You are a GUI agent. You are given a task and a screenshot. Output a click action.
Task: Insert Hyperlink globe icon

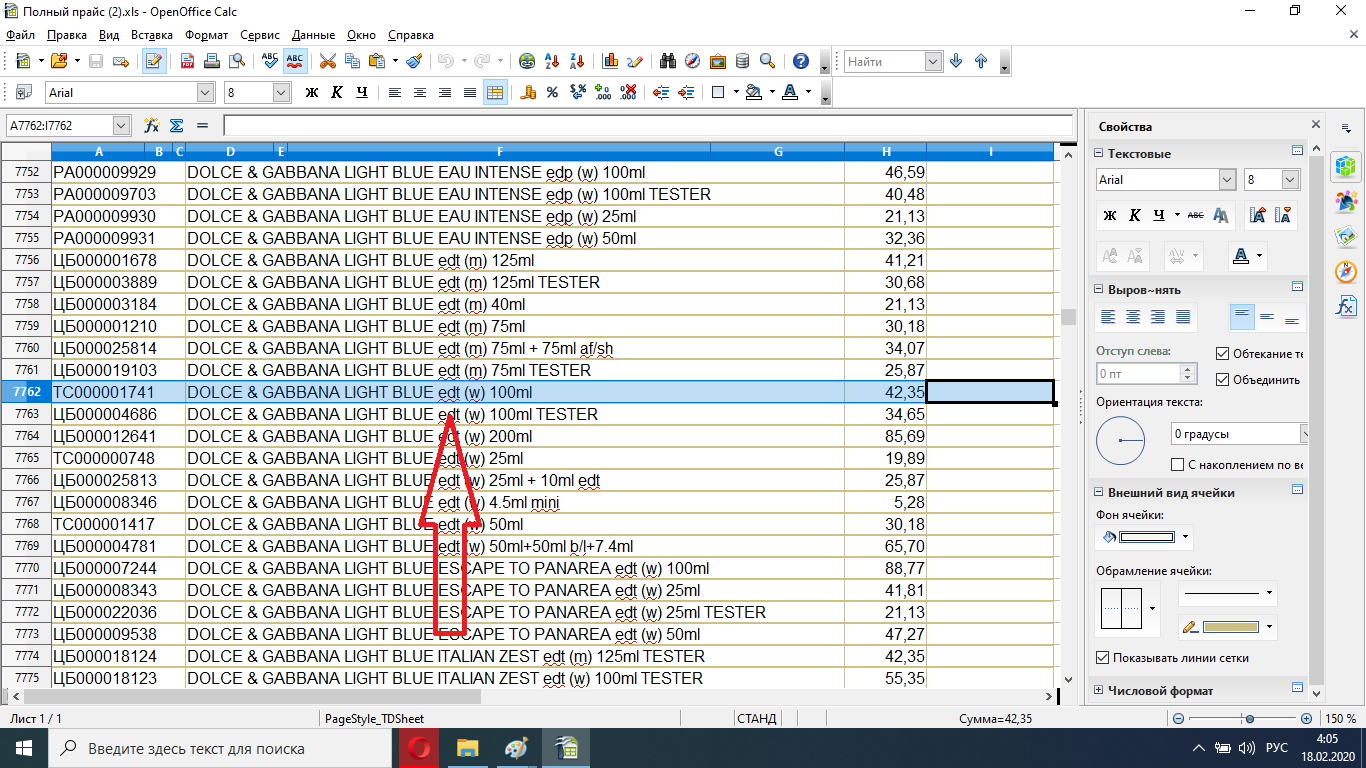[527, 61]
